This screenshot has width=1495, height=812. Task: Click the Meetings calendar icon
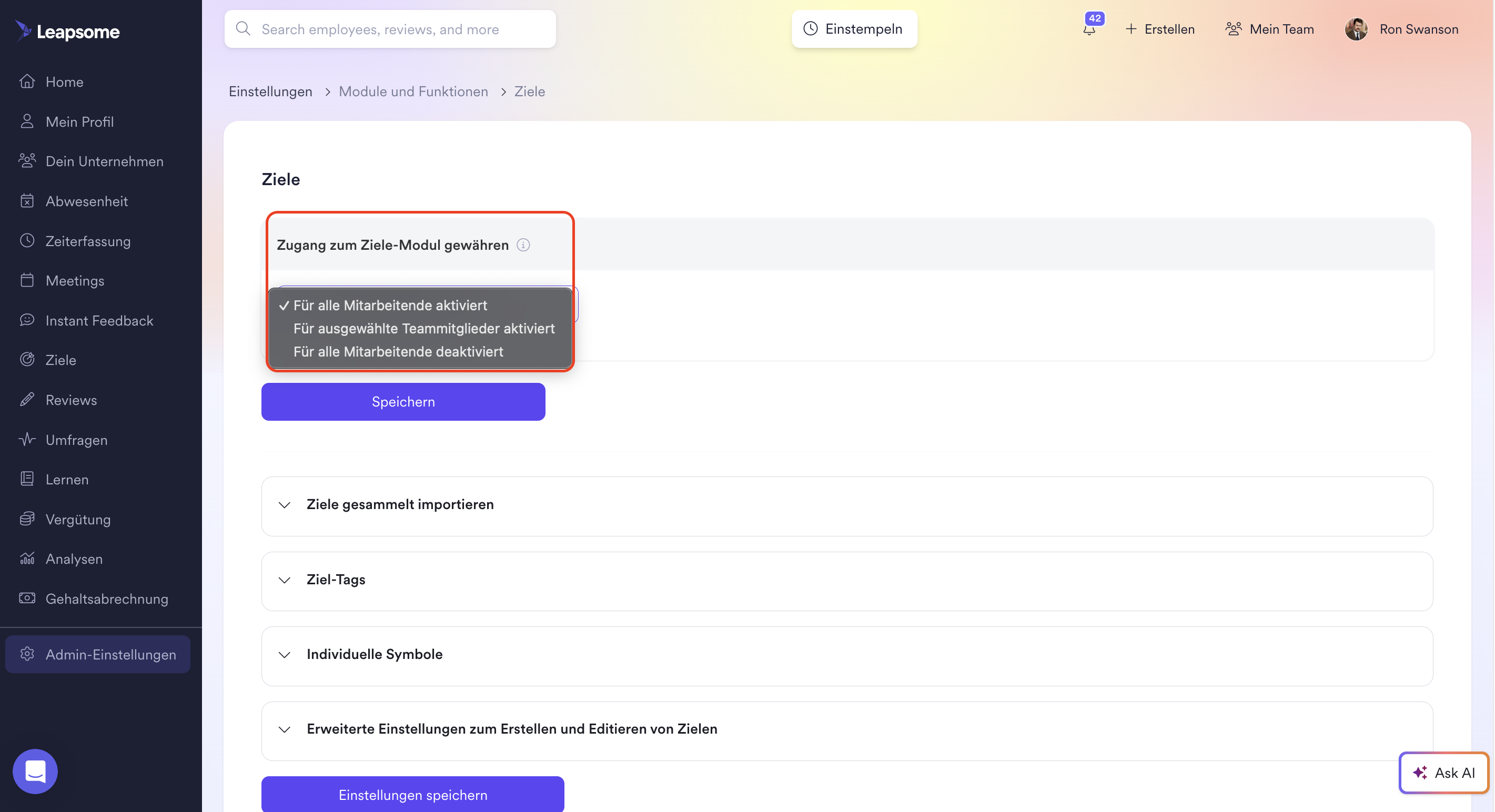(x=27, y=280)
